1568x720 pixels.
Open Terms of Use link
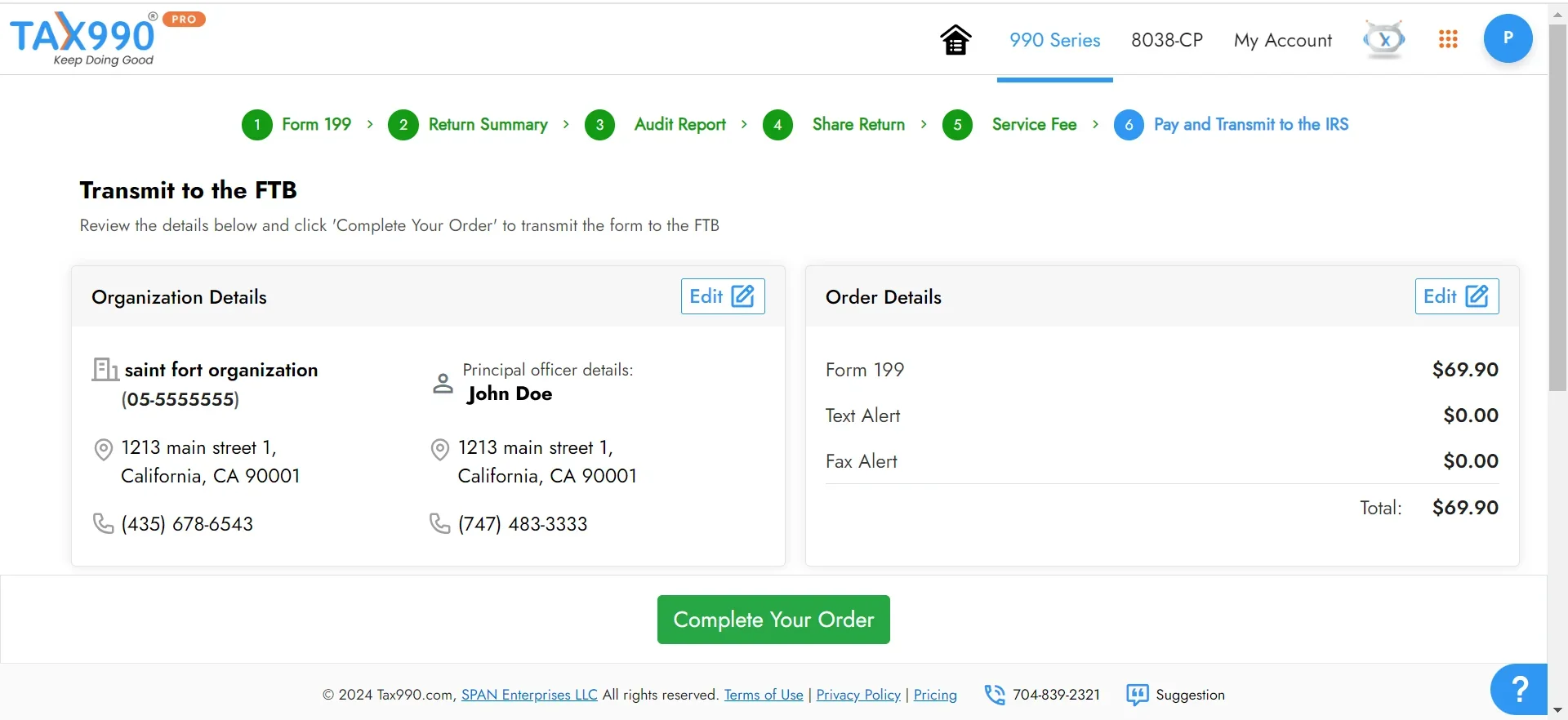pos(764,695)
